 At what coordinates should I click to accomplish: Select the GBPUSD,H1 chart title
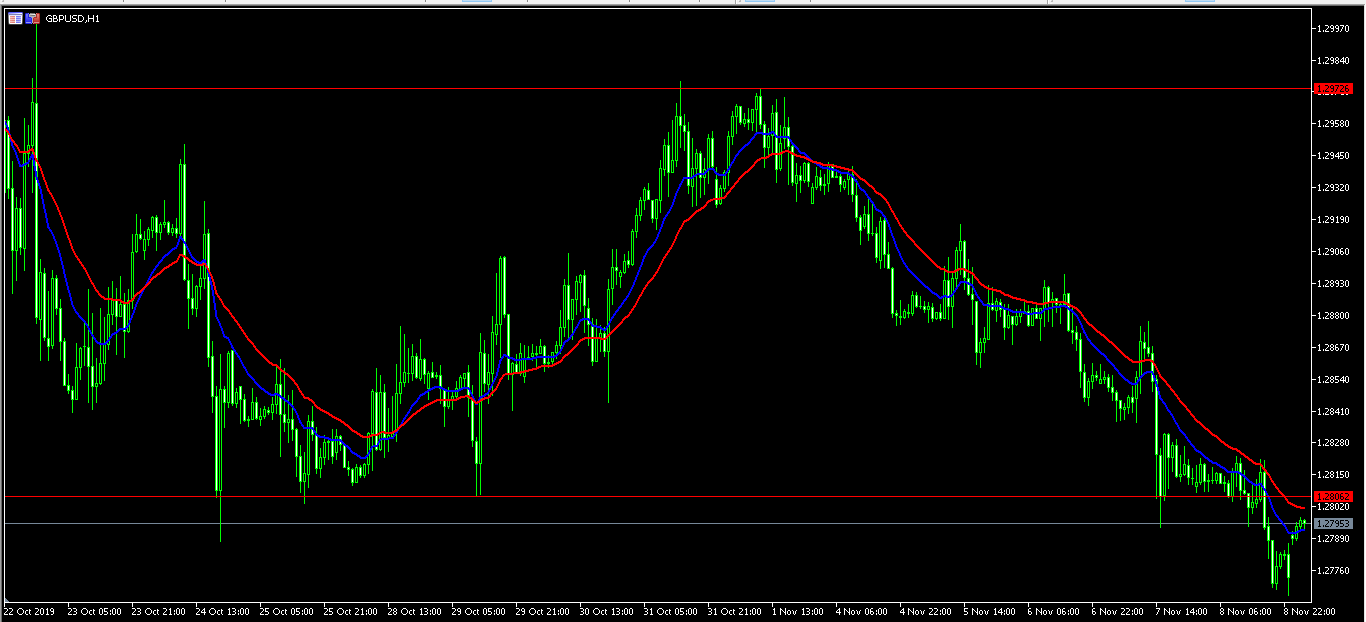point(72,18)
